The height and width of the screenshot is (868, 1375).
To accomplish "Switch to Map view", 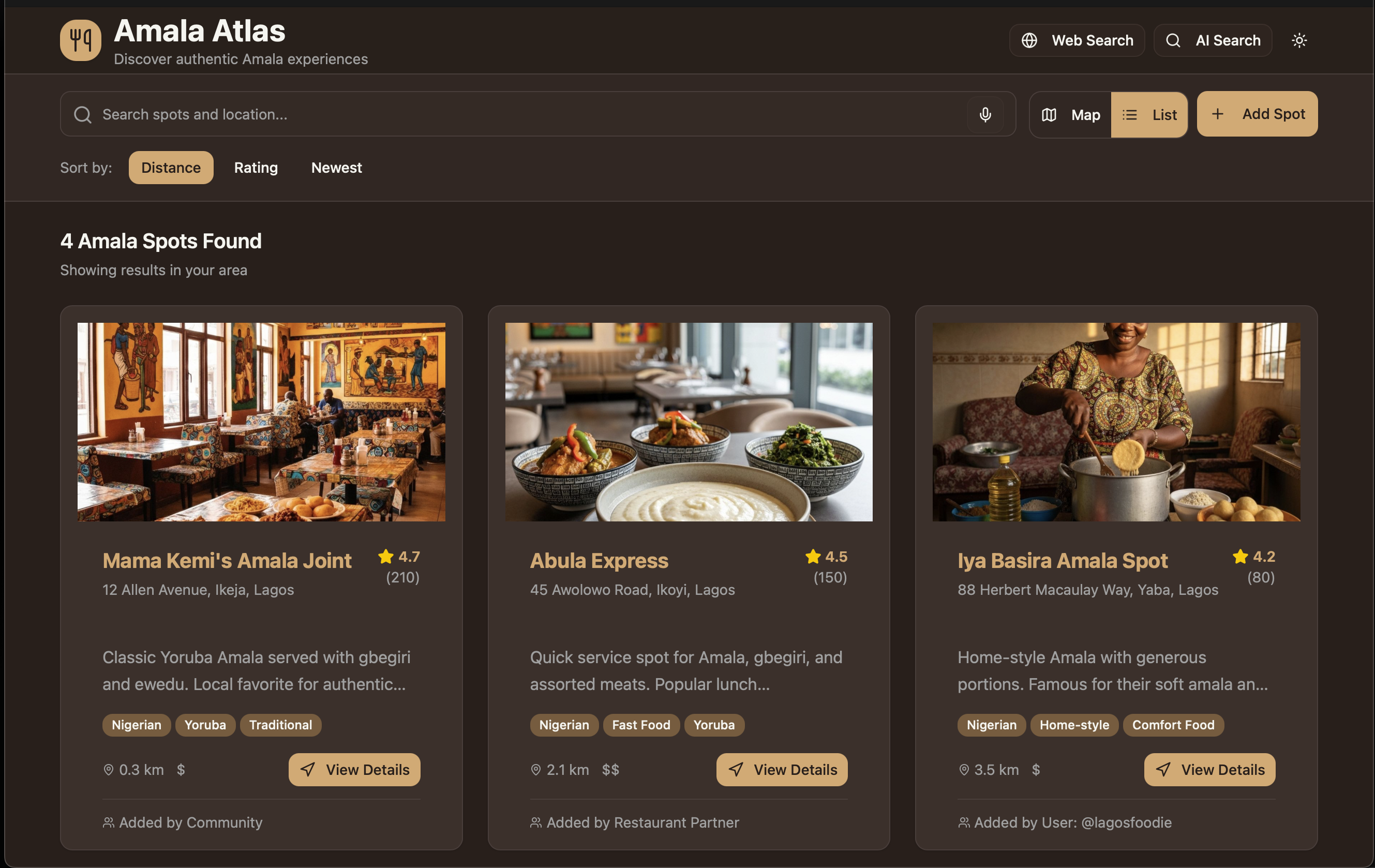I will tap(1071, 115).
